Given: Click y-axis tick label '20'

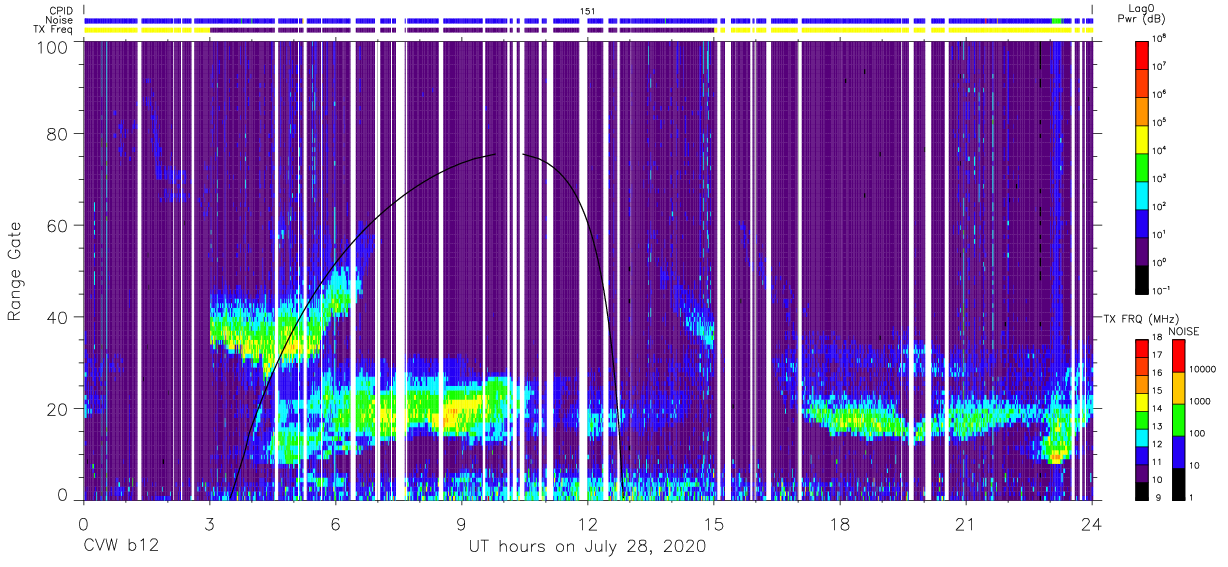Looking at the screenshot, I should (57, 409).
